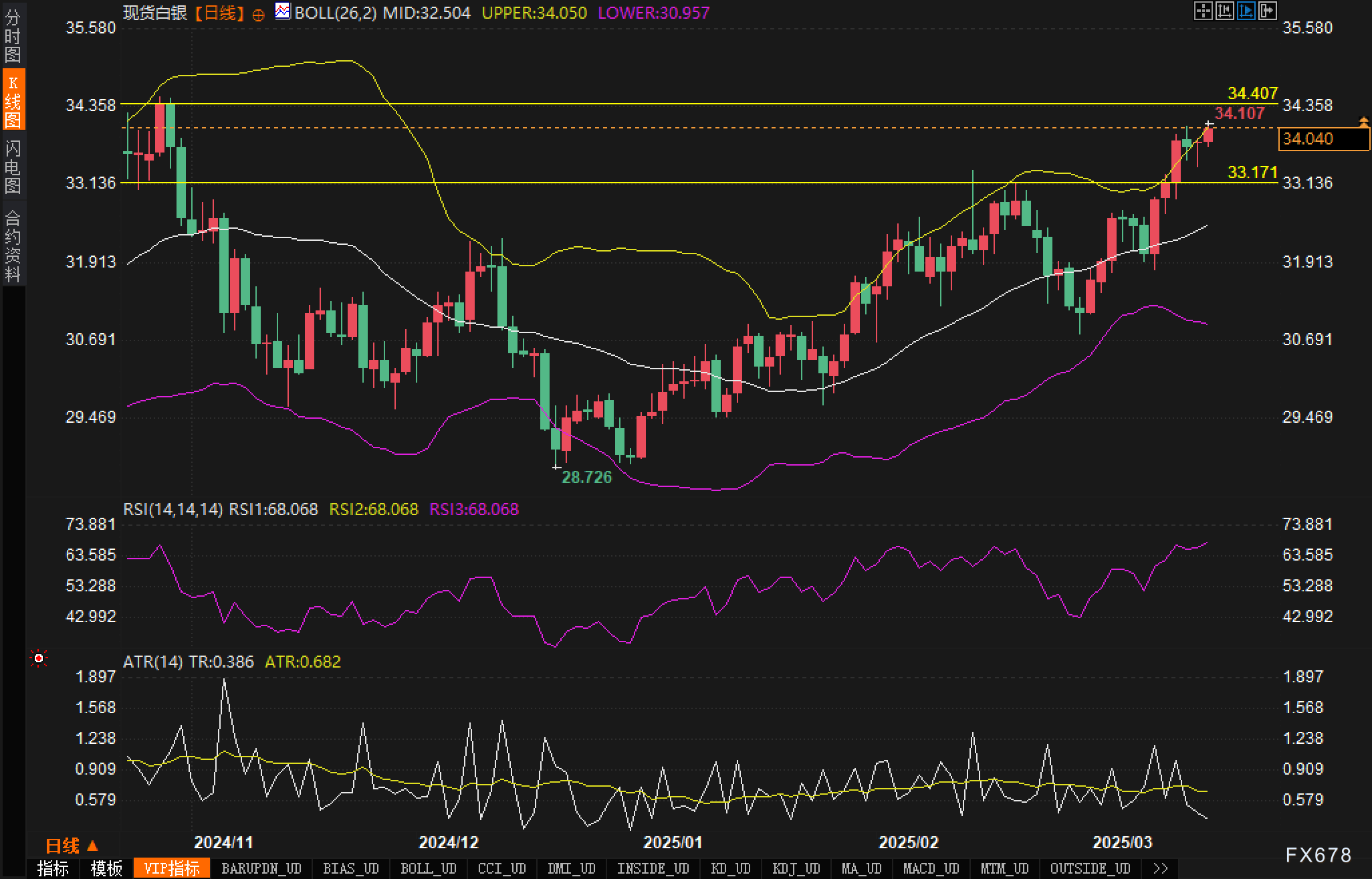Open 合约资料 contract info in sidebar
Screen dimensions: 1372x879
[13, 246]
